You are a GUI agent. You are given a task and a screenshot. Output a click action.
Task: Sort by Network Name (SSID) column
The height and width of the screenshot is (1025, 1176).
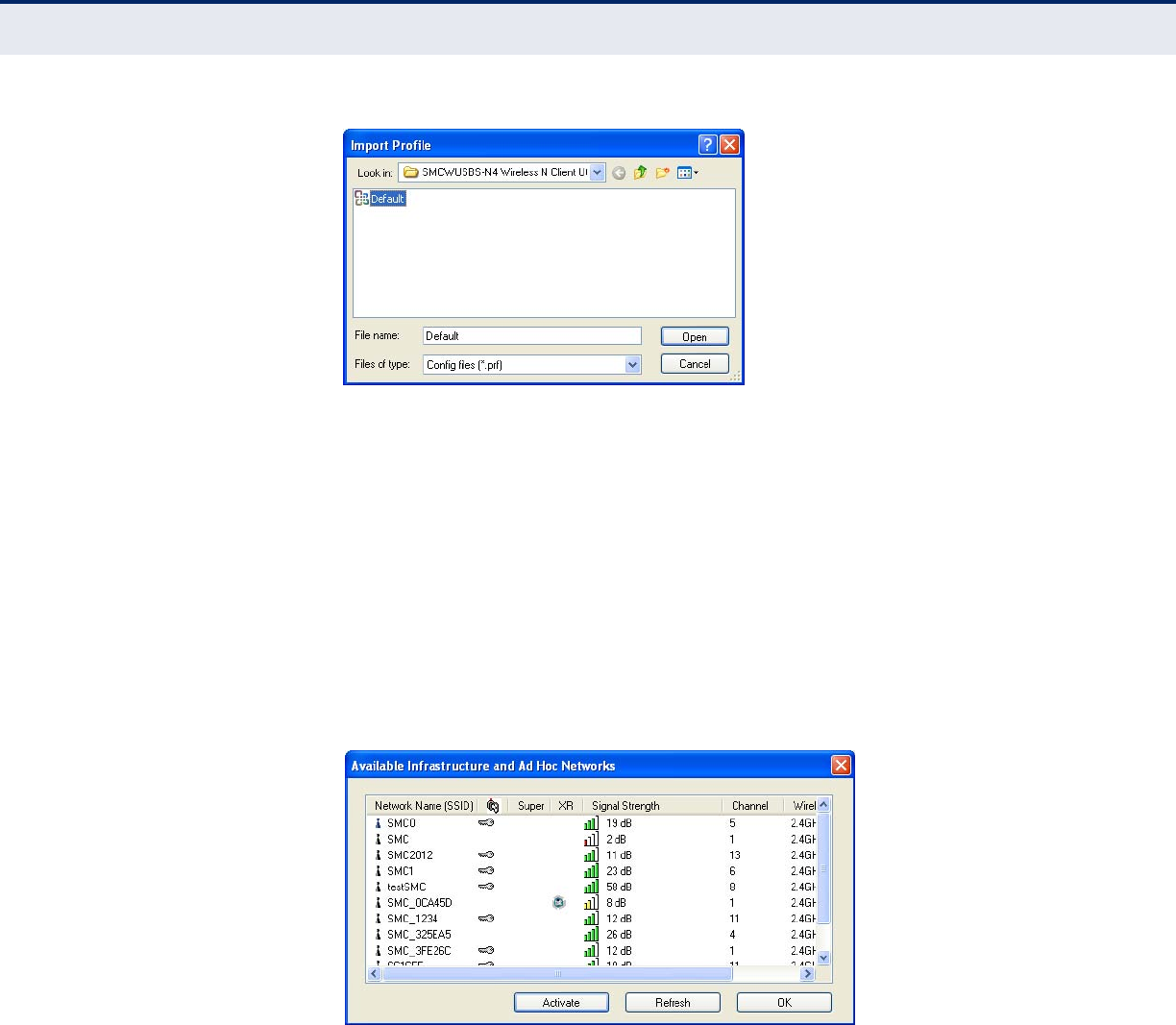coord(423,806)
